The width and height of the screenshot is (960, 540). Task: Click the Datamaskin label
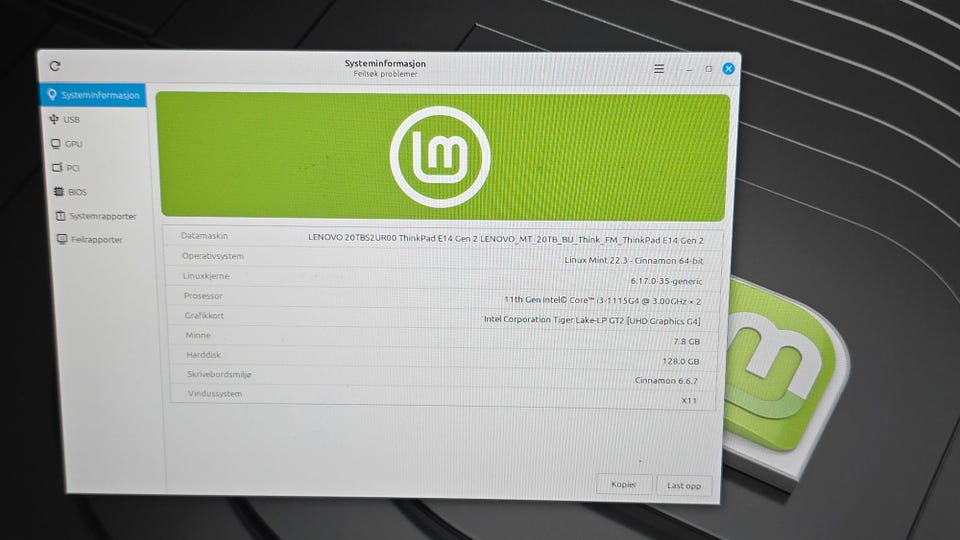[204, 236]
